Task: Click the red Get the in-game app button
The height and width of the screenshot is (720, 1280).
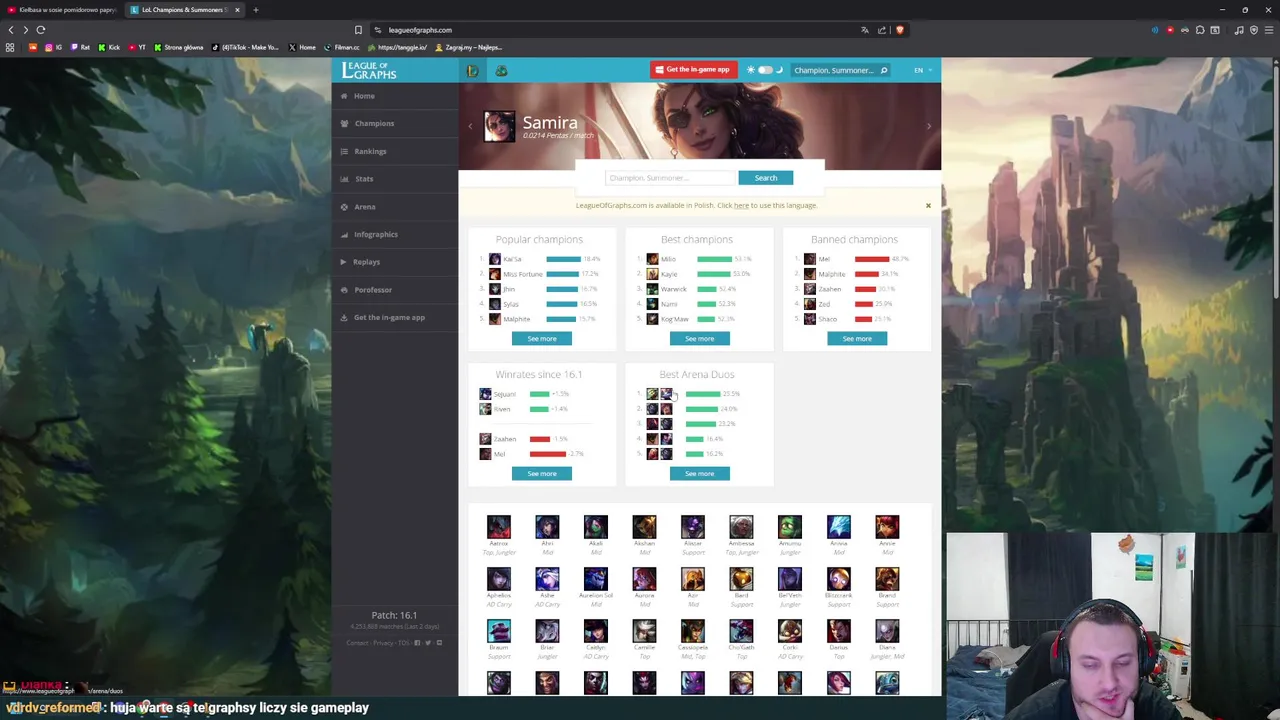Action: [x=693, y=70]
